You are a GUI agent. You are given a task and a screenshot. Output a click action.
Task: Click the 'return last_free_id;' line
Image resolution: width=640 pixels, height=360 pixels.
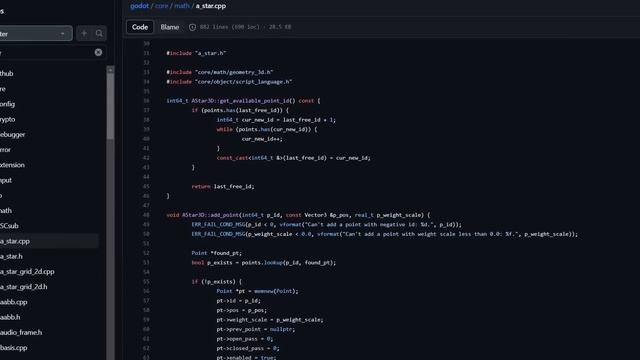tap(223, 187)
